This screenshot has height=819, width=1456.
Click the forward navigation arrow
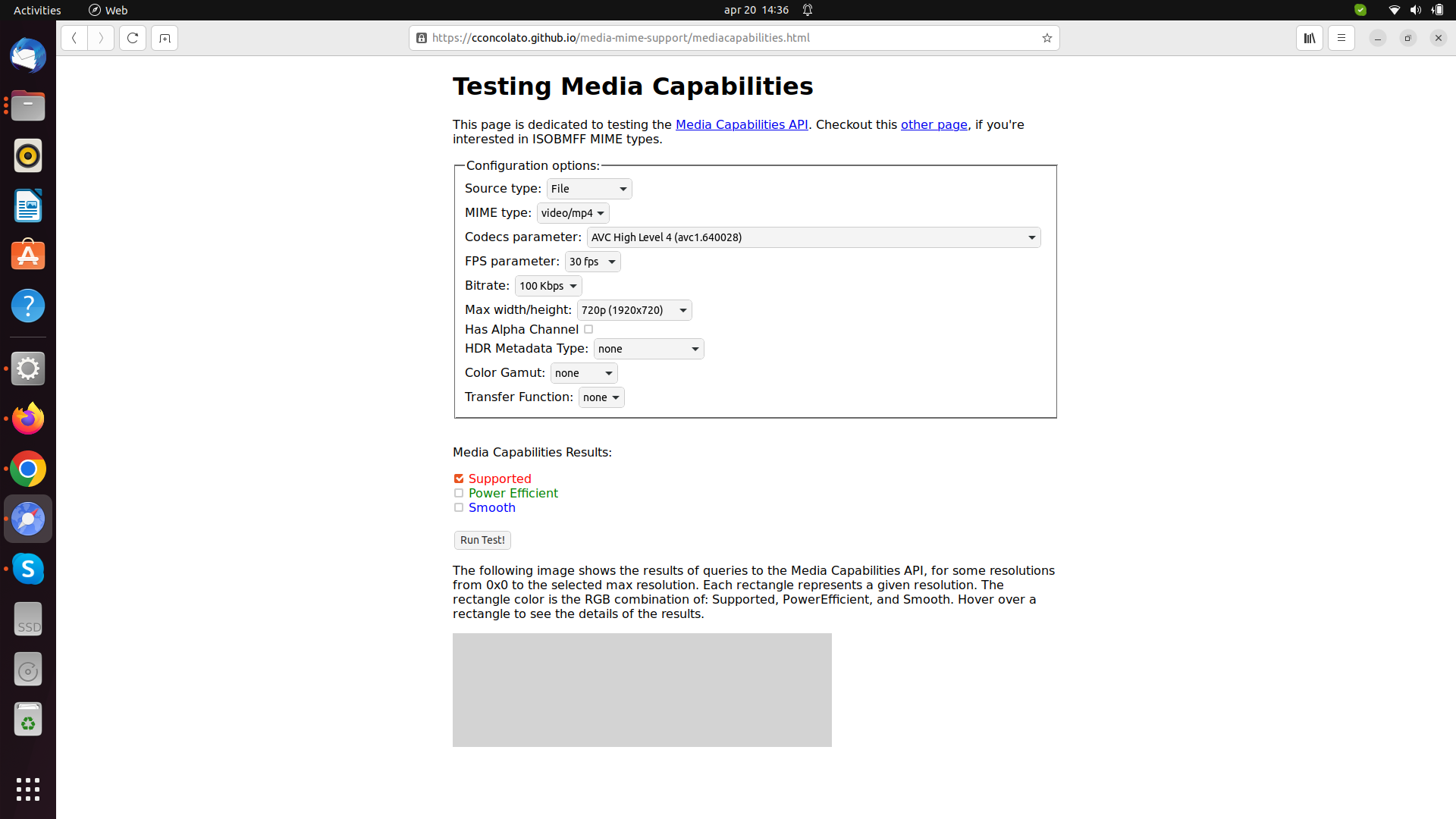tap(101, 38)
